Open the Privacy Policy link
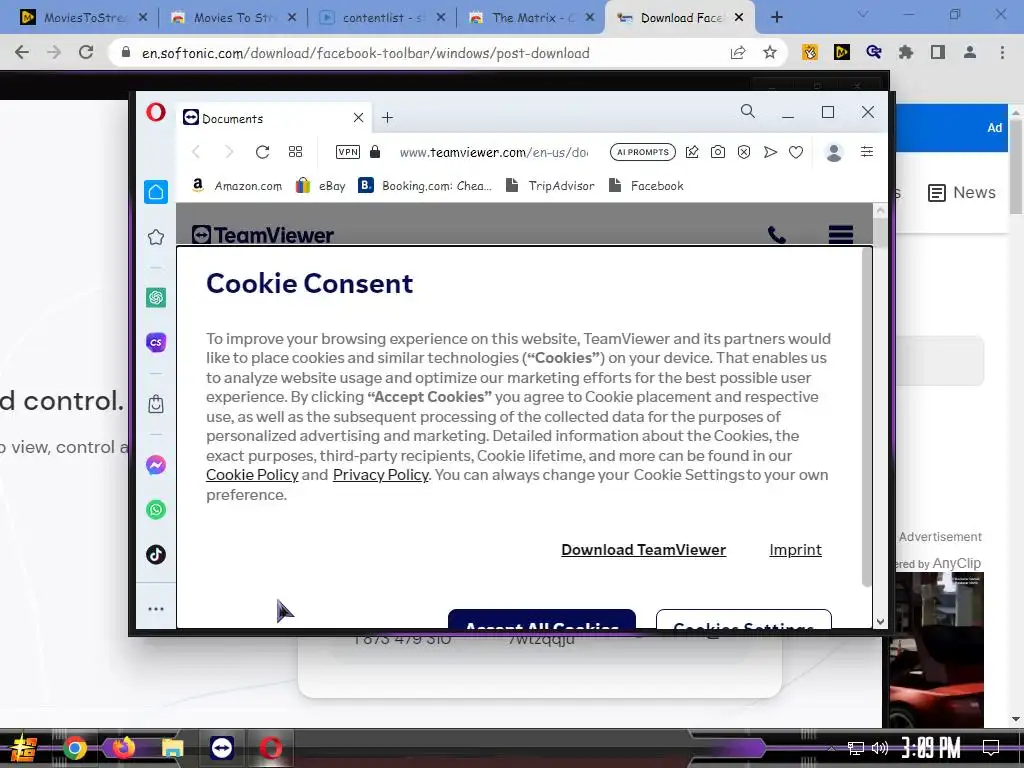Image resolution: width=1024 pixels, height=768 pixels. (381, 475)
